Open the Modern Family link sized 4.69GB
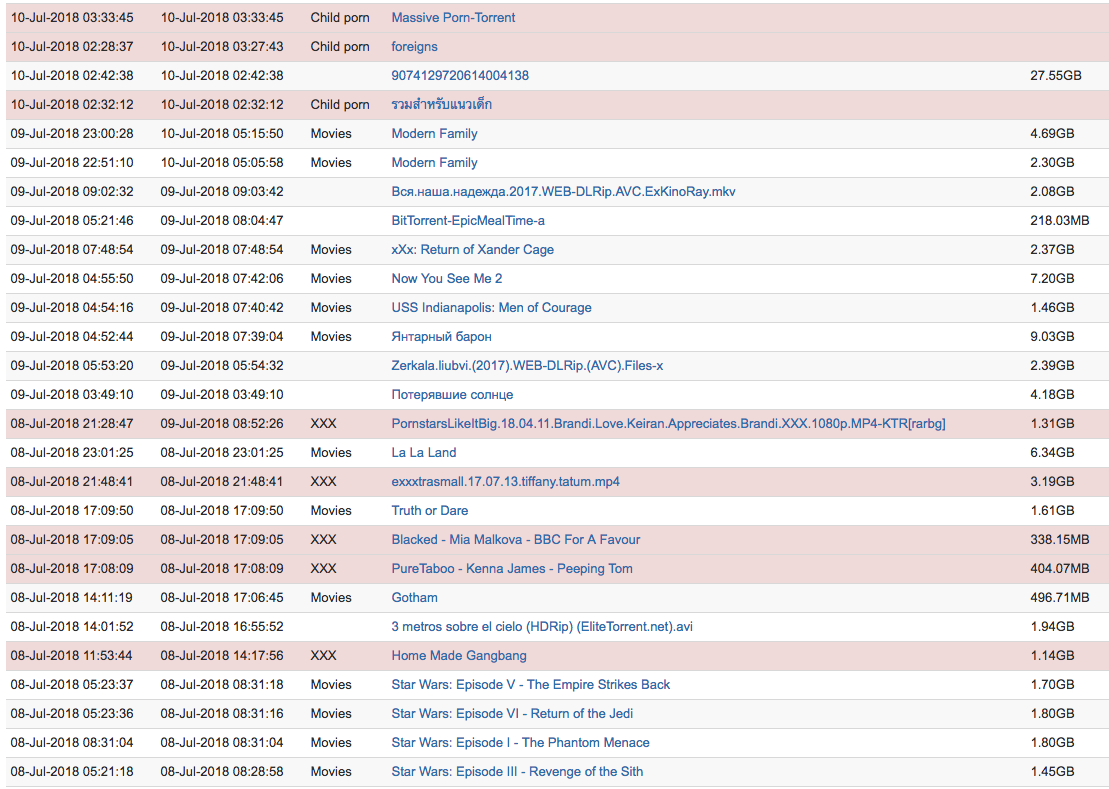 pyautogui.click(x=434, y=134)
